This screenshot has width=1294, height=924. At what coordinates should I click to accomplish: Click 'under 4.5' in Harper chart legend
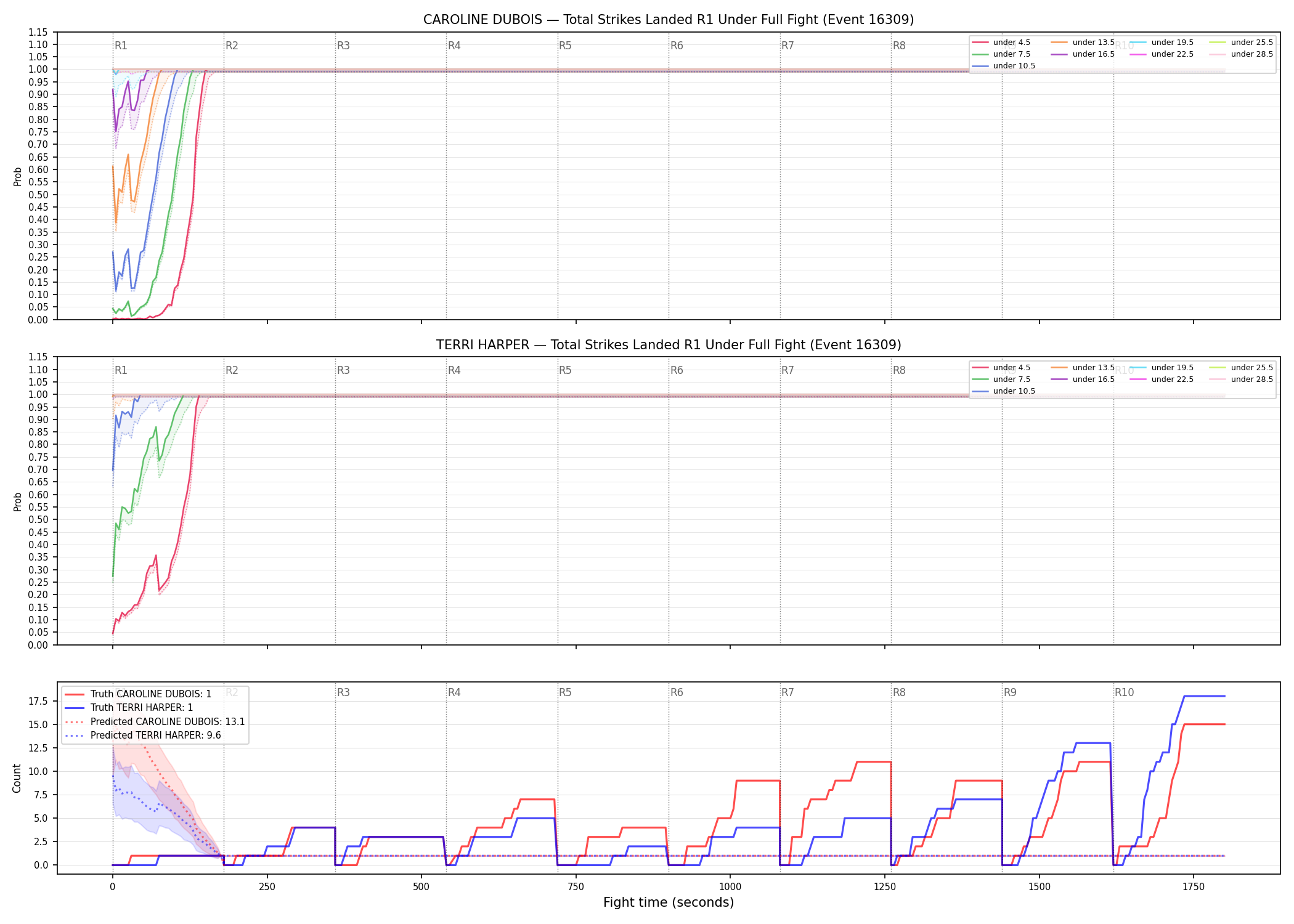[1012, 368]
